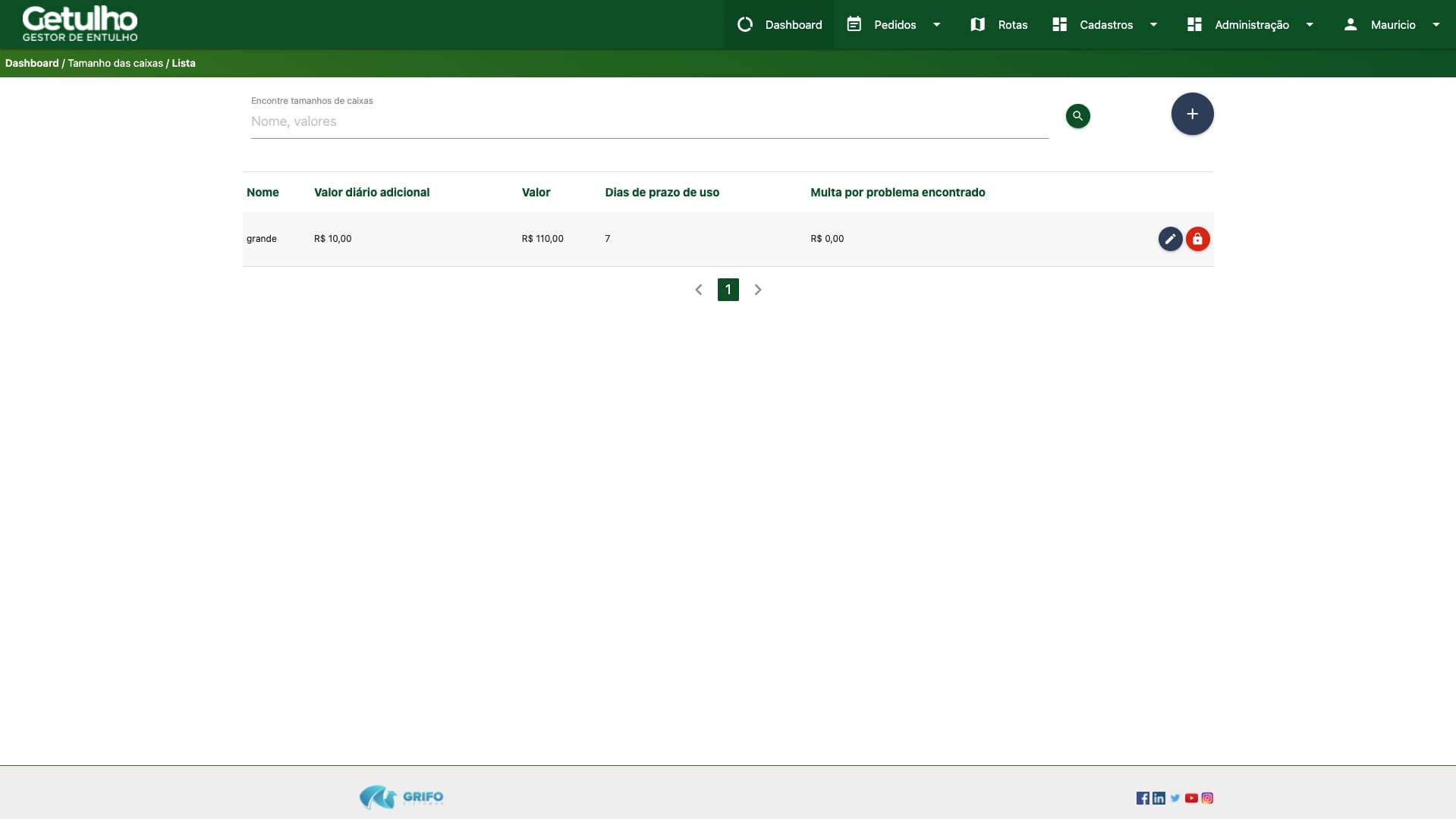Open the YouTube icon in footer
The height and width of the screenshot is (819, 1456).
1191,798
